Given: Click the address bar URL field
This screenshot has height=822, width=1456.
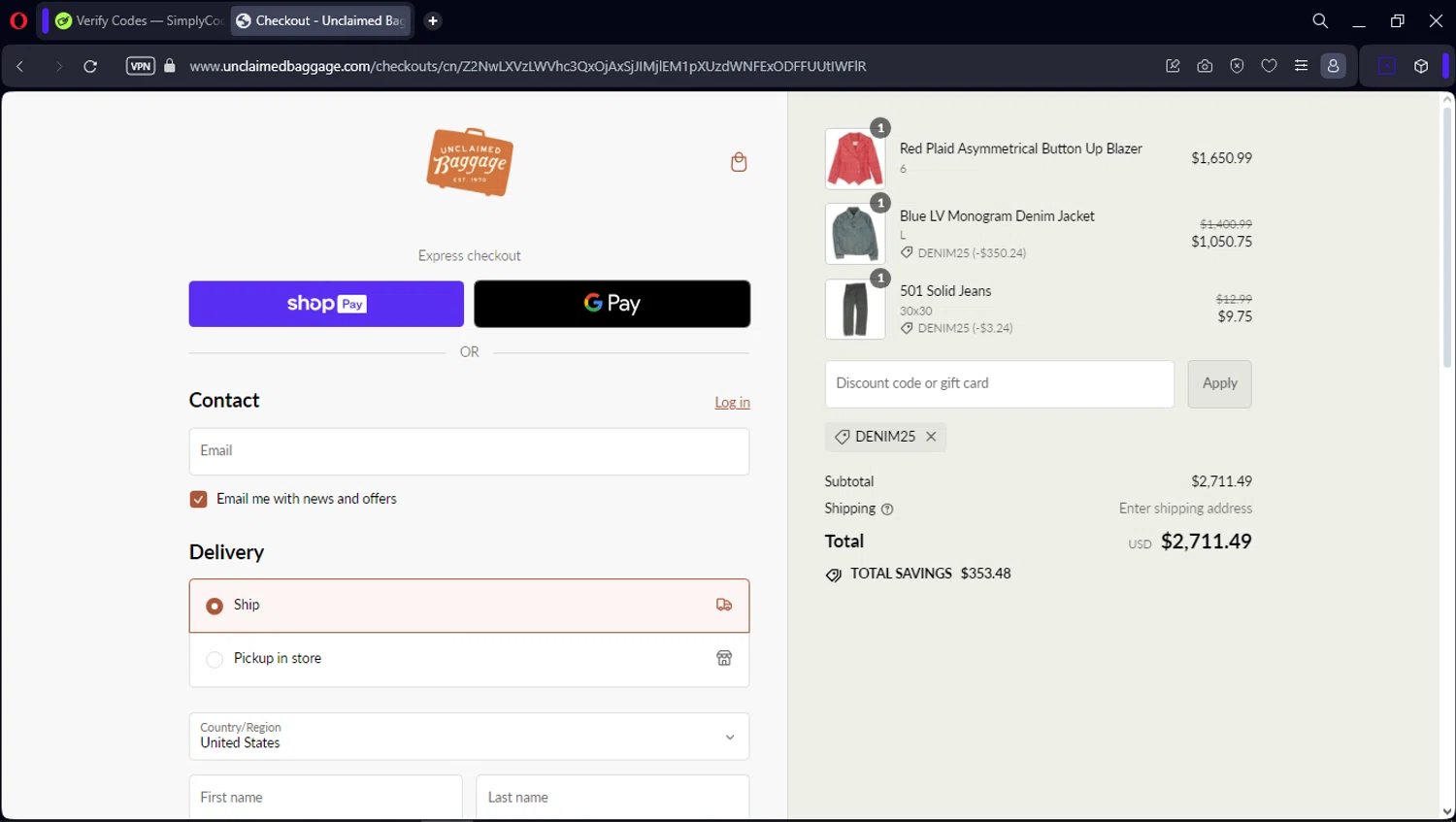Looking at the screenshot, I should pos(528,66).
